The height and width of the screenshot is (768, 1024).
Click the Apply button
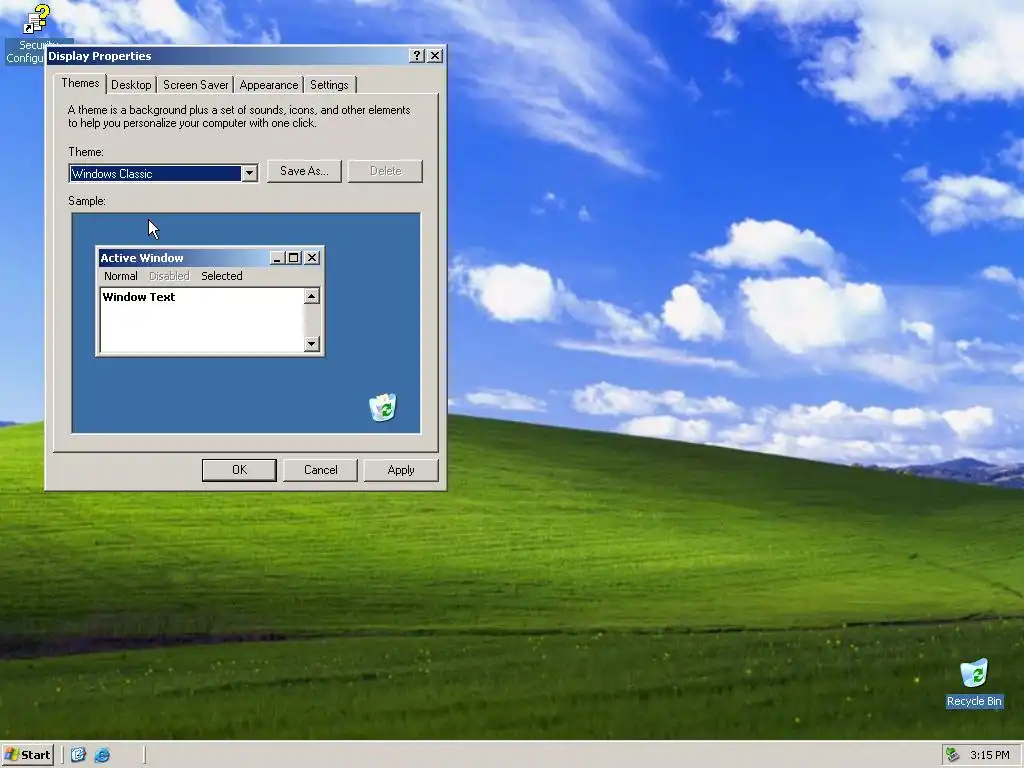pos(401,470)
